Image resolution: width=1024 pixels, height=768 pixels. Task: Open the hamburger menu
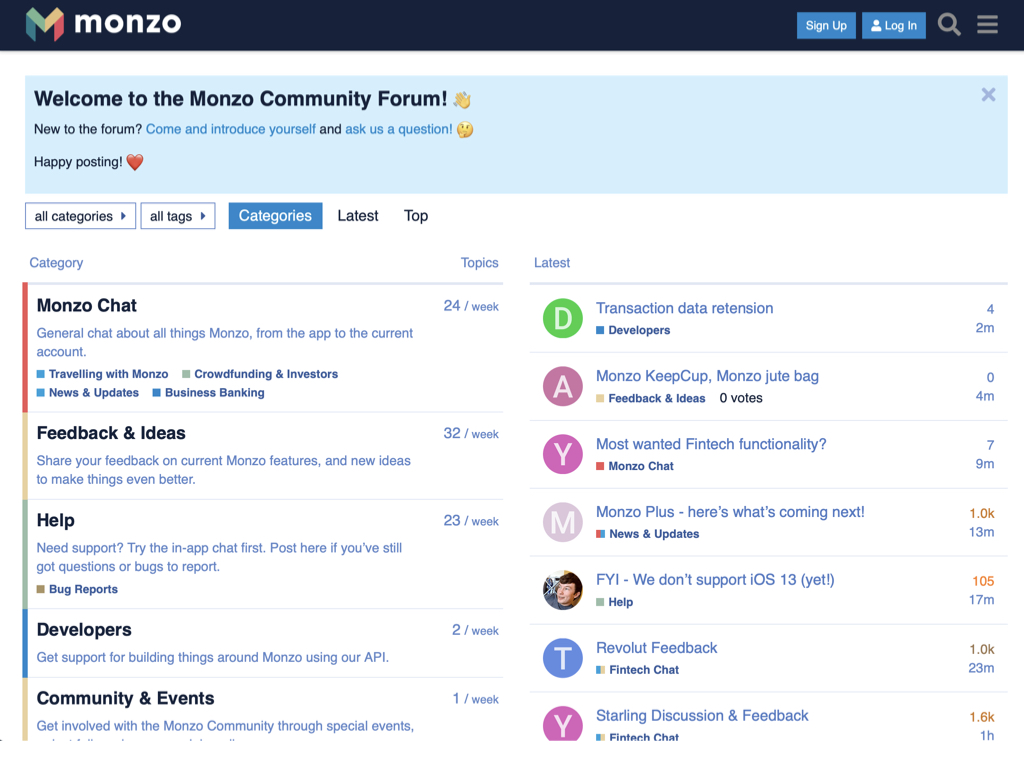click(987, 24)
